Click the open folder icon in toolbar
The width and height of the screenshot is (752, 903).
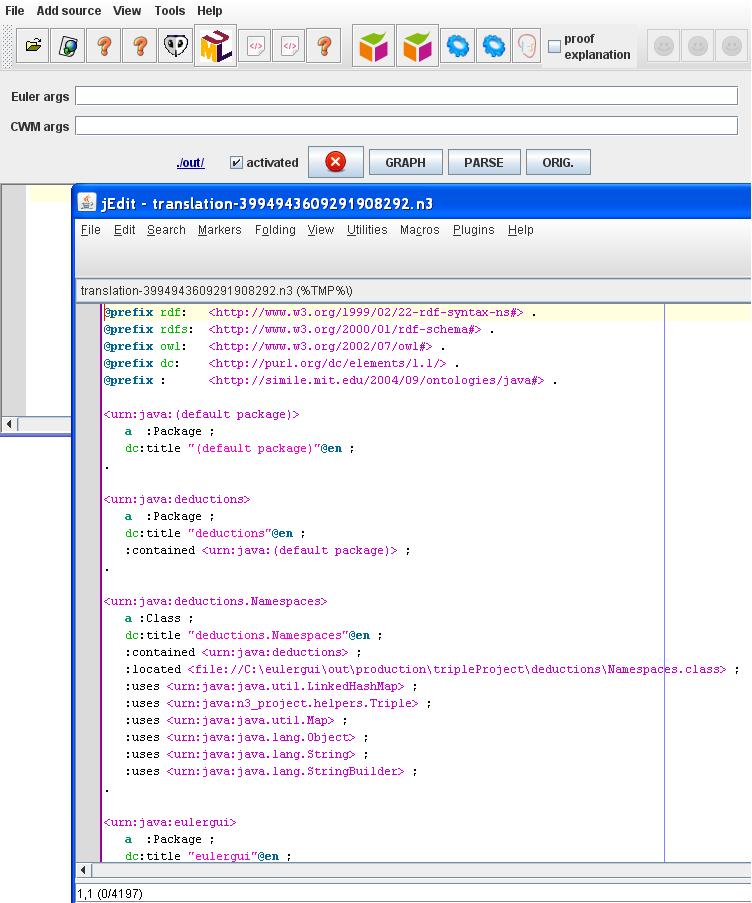34,46
